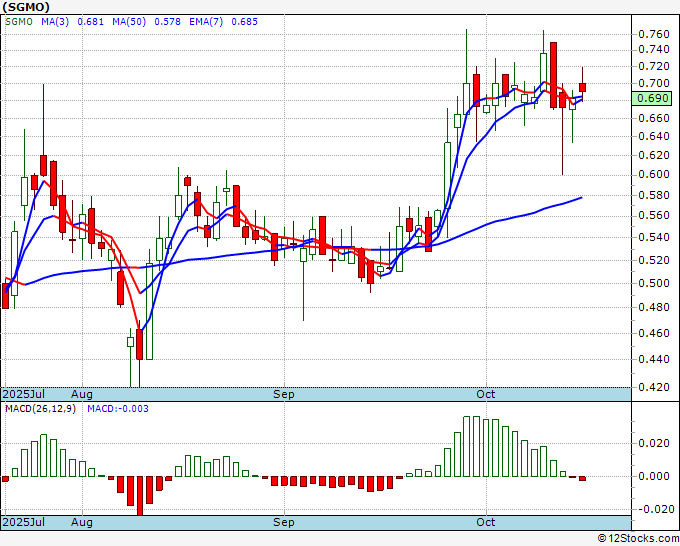Click the 0.620 price axis label
The width and height of the screenshot is (680, 546).
click(x=654, y=155)
